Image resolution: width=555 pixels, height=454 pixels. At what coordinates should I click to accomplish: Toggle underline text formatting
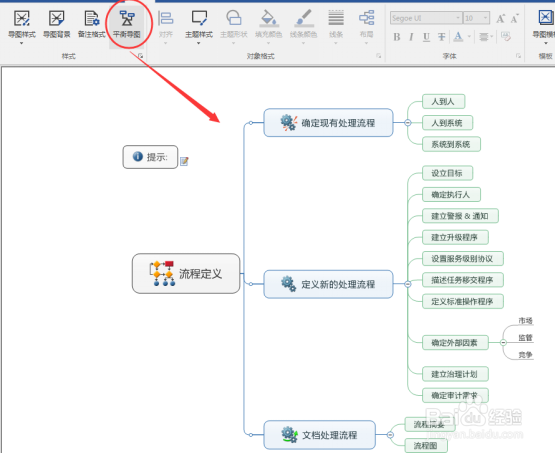pos(427,37)
